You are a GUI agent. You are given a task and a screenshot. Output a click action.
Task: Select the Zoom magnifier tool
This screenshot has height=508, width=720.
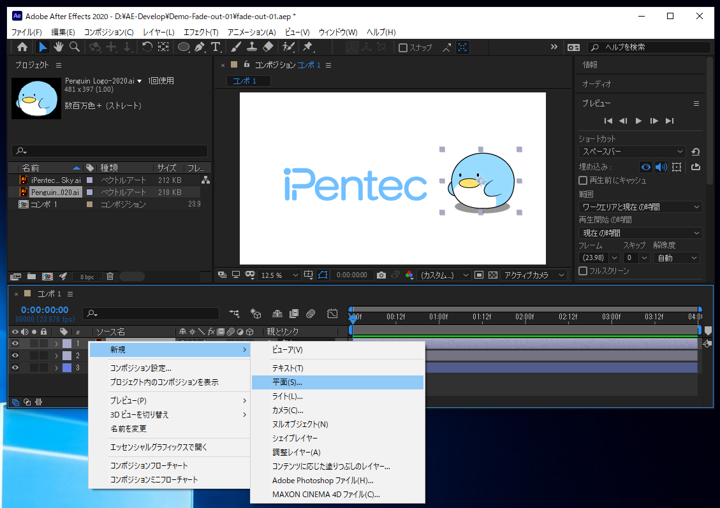point(74,47)
